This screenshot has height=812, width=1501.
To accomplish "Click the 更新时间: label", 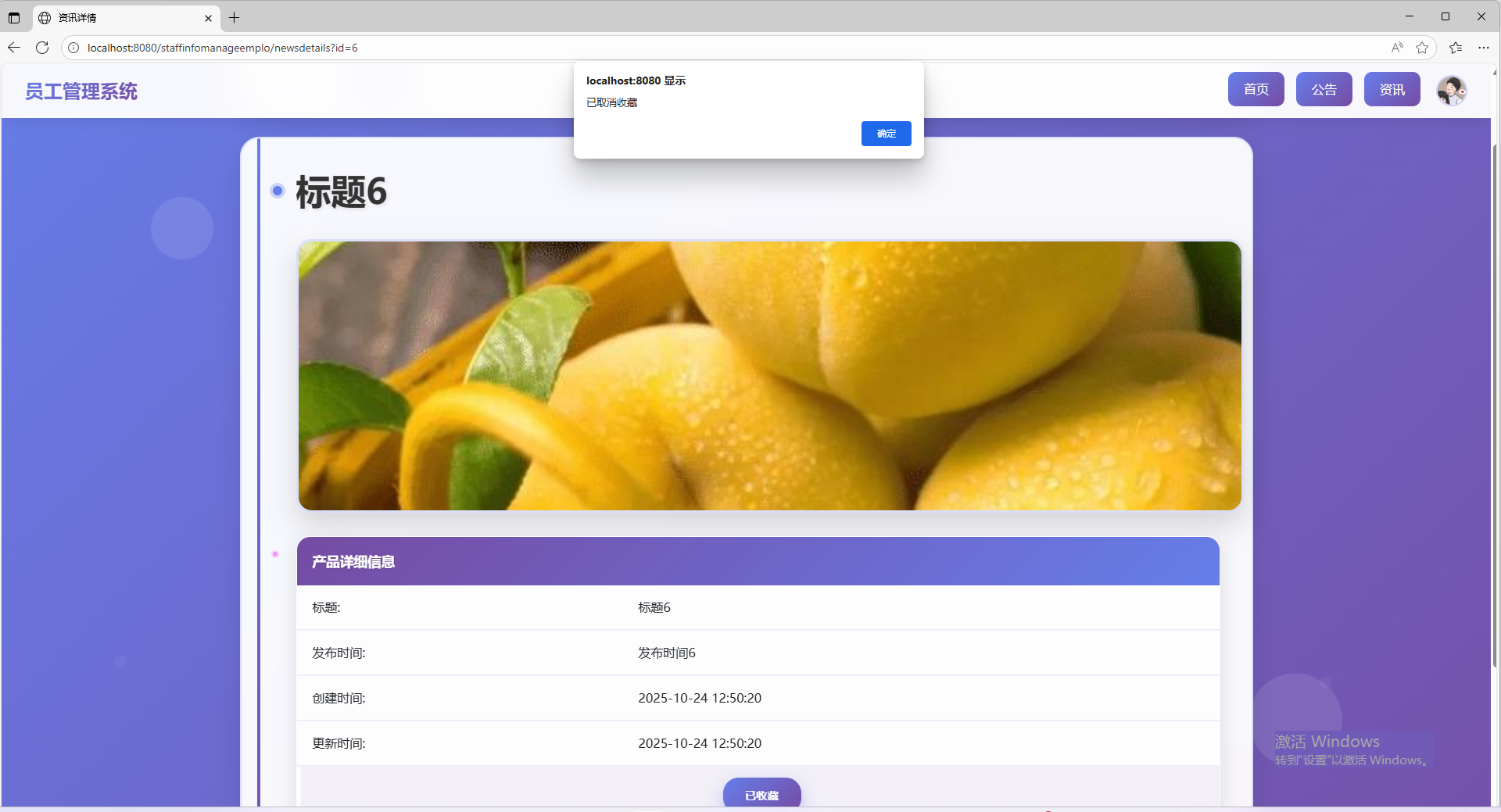I will point(339,743).
